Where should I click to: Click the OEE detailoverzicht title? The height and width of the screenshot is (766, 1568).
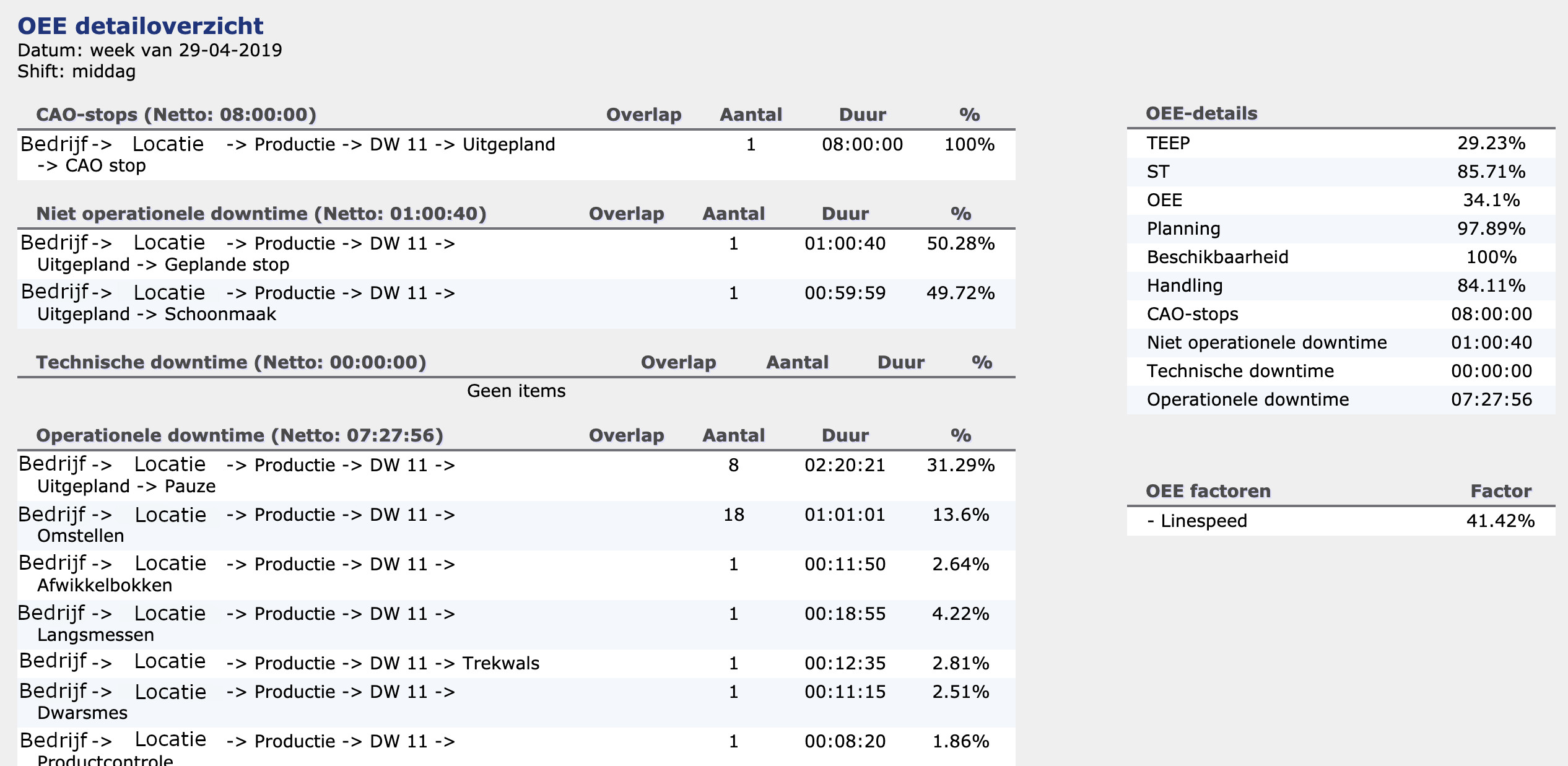coord(141,26)
